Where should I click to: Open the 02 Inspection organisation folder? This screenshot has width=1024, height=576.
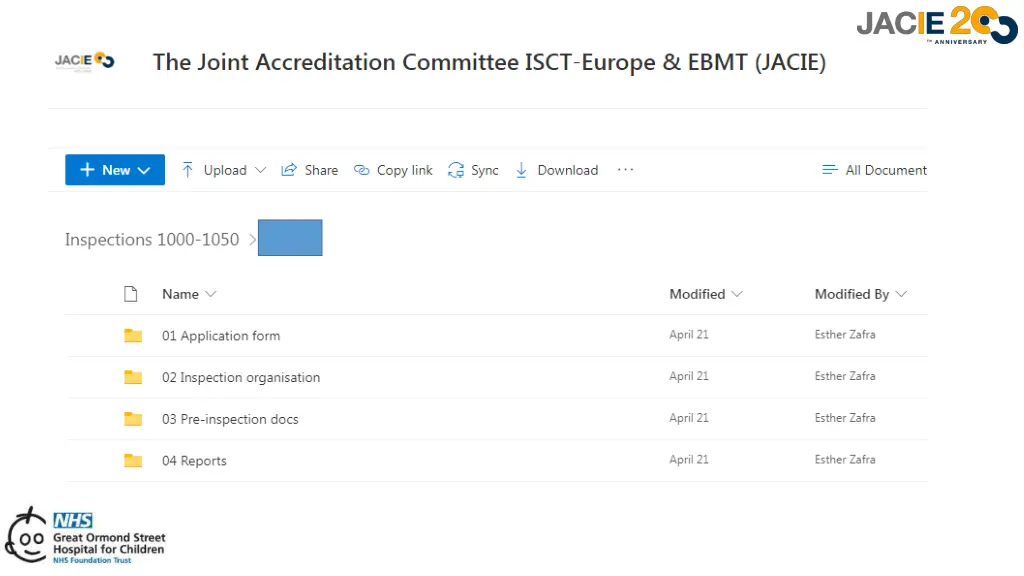241,377
